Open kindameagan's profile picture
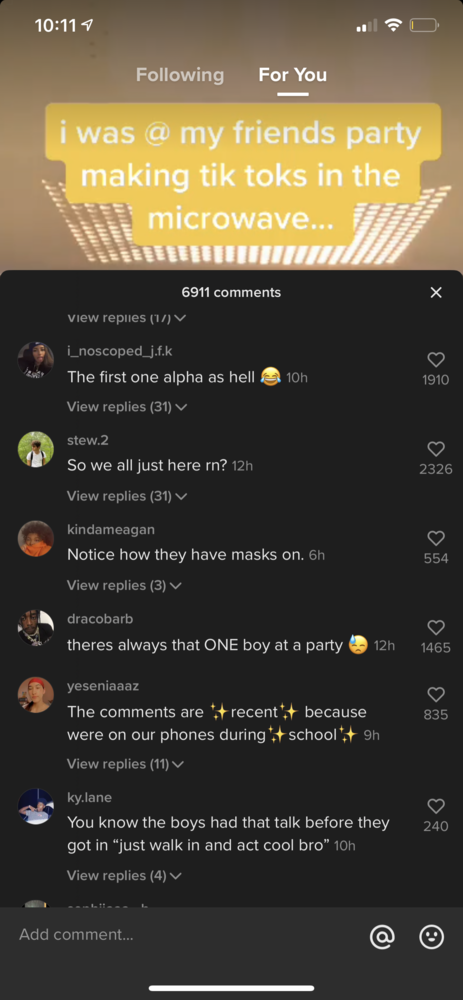This screenshot has width=463, height=1000. (x=36, y=539)
